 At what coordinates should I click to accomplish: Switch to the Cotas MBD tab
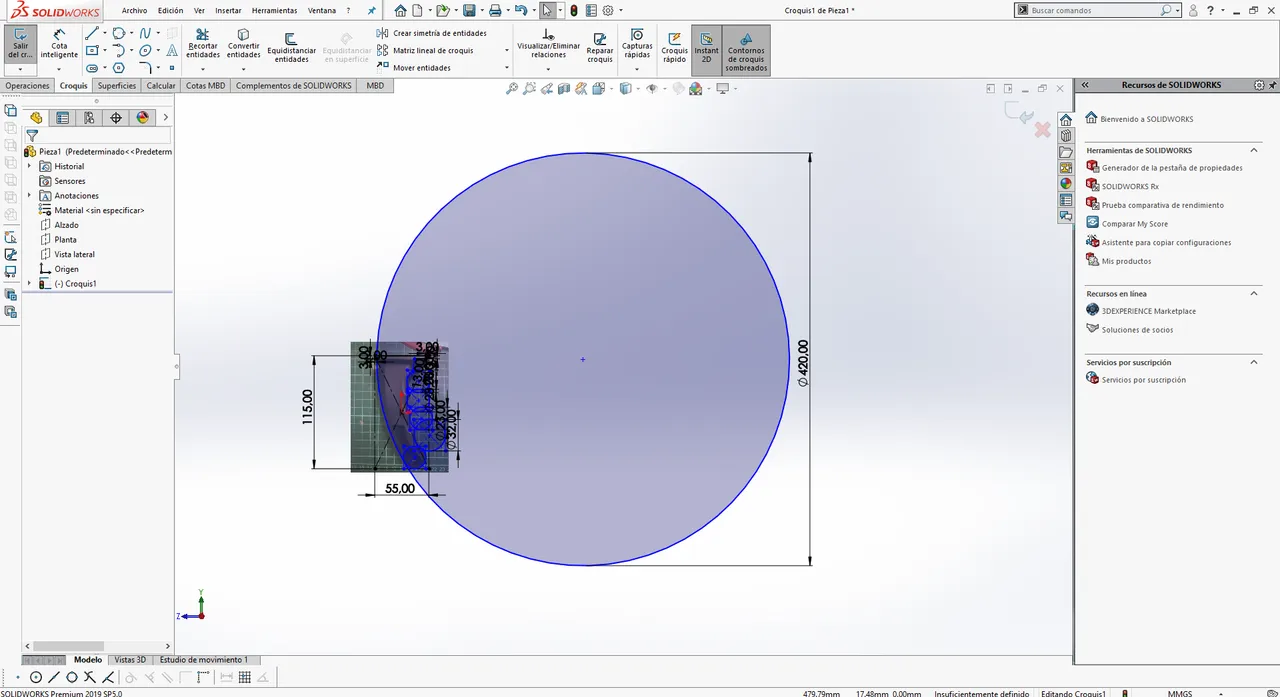tap(205, 86)
